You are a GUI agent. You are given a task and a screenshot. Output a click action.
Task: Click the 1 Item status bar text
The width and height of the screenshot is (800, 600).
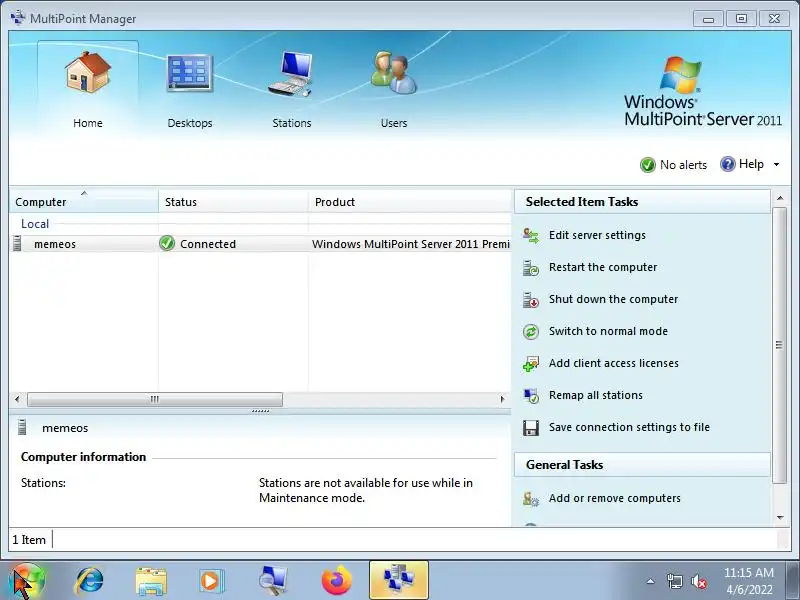coord(29,540)
